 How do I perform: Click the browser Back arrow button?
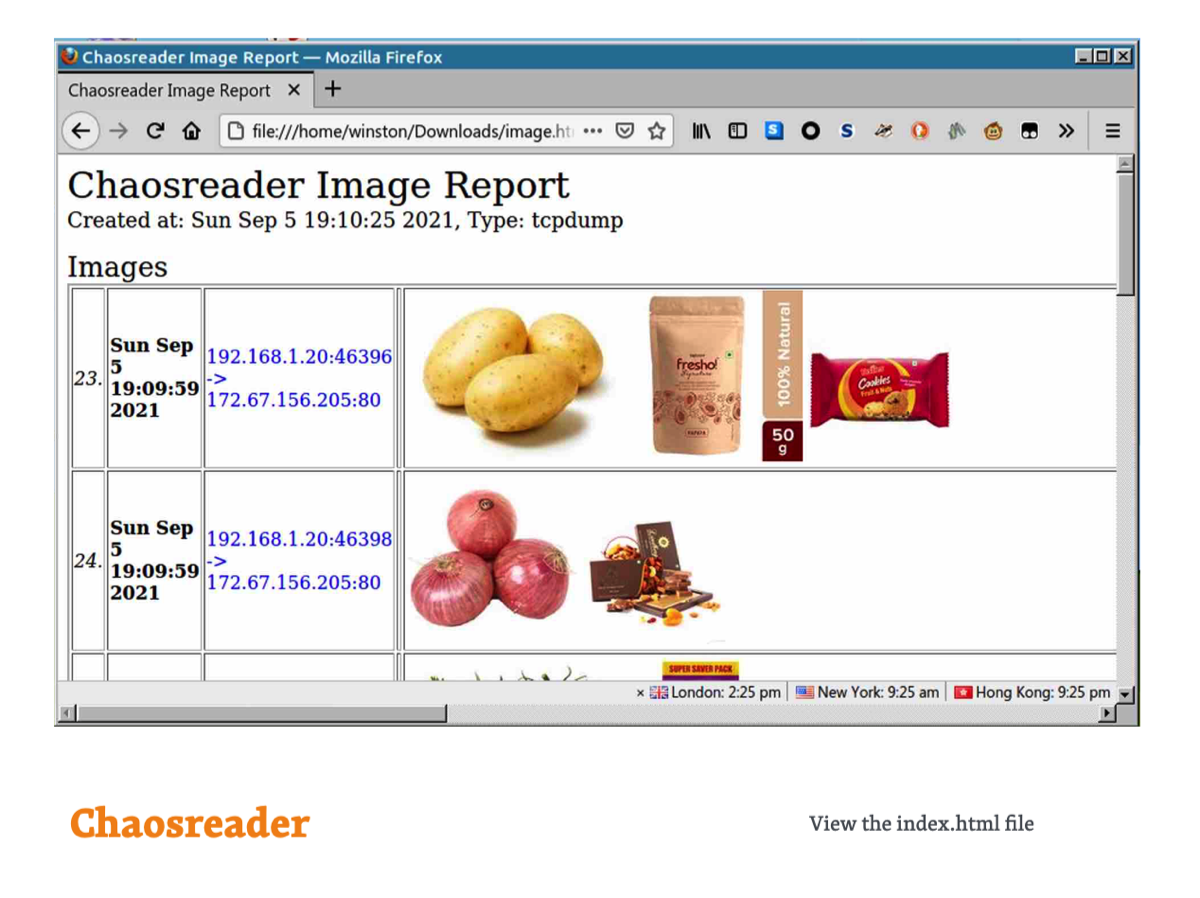click(81, 131)
